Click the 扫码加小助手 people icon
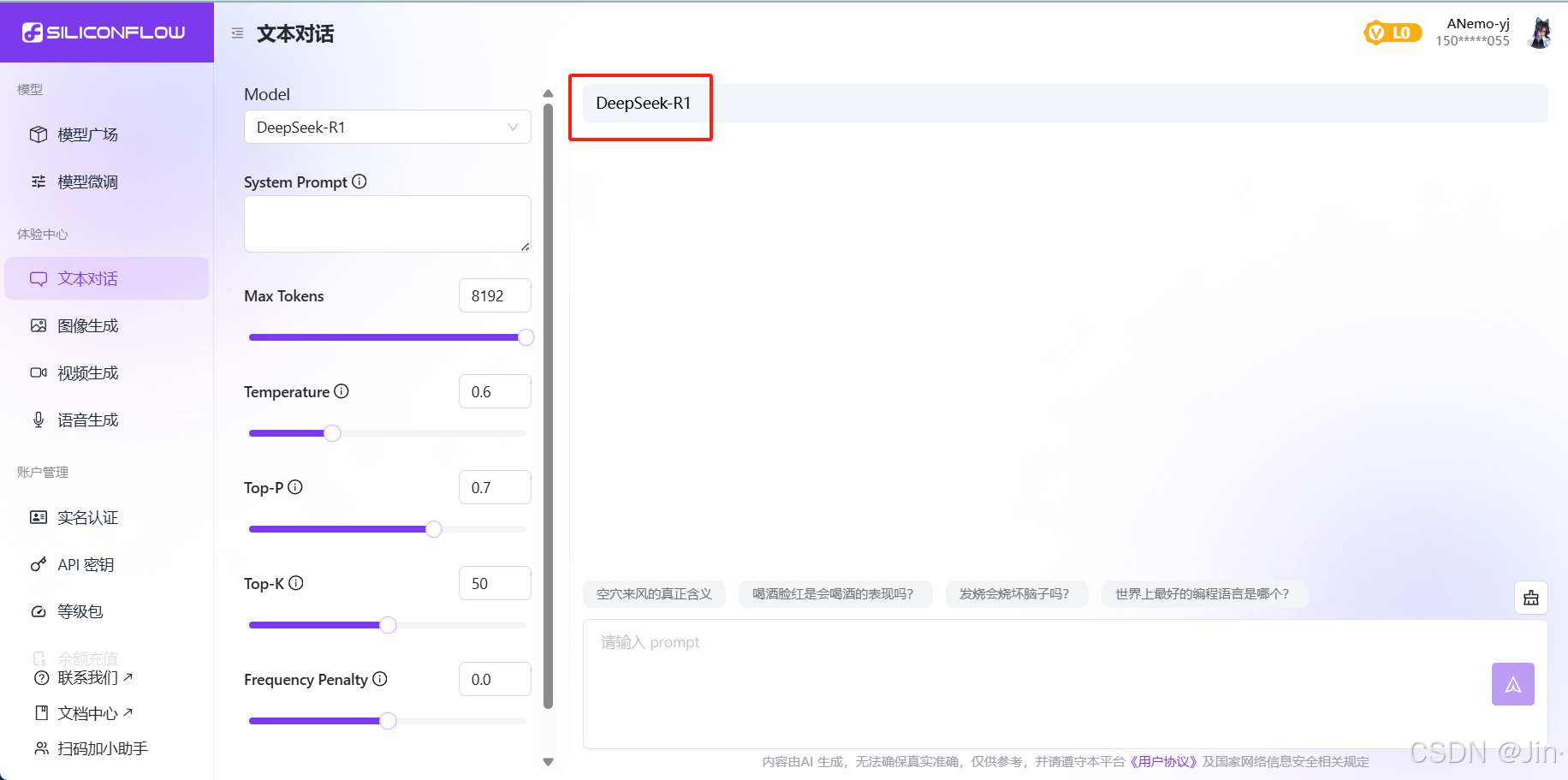 pos(41,748)
